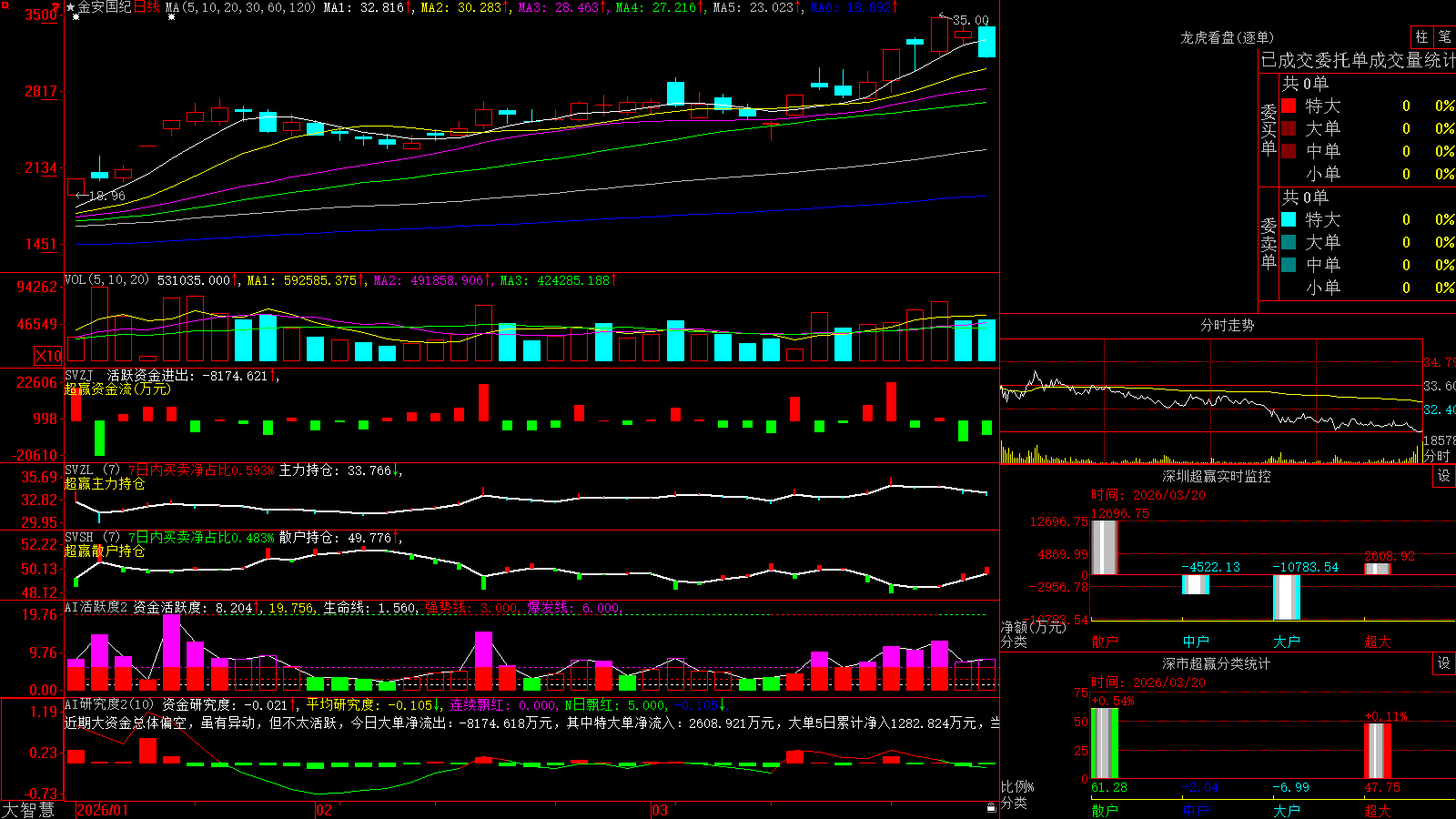The height and width of the screenshot is (819, 1456).
Task: Click the AI研究度2(10) indicator label
Action: point(109,704)
